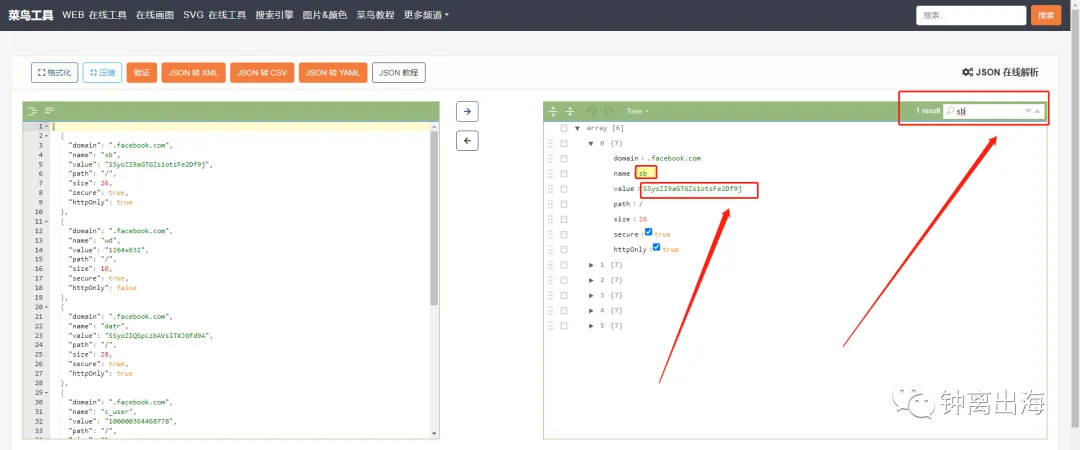The height and width of the screenshot is (450, 1080).
Task: Click the navbar search input field
Action: point(971,15)
